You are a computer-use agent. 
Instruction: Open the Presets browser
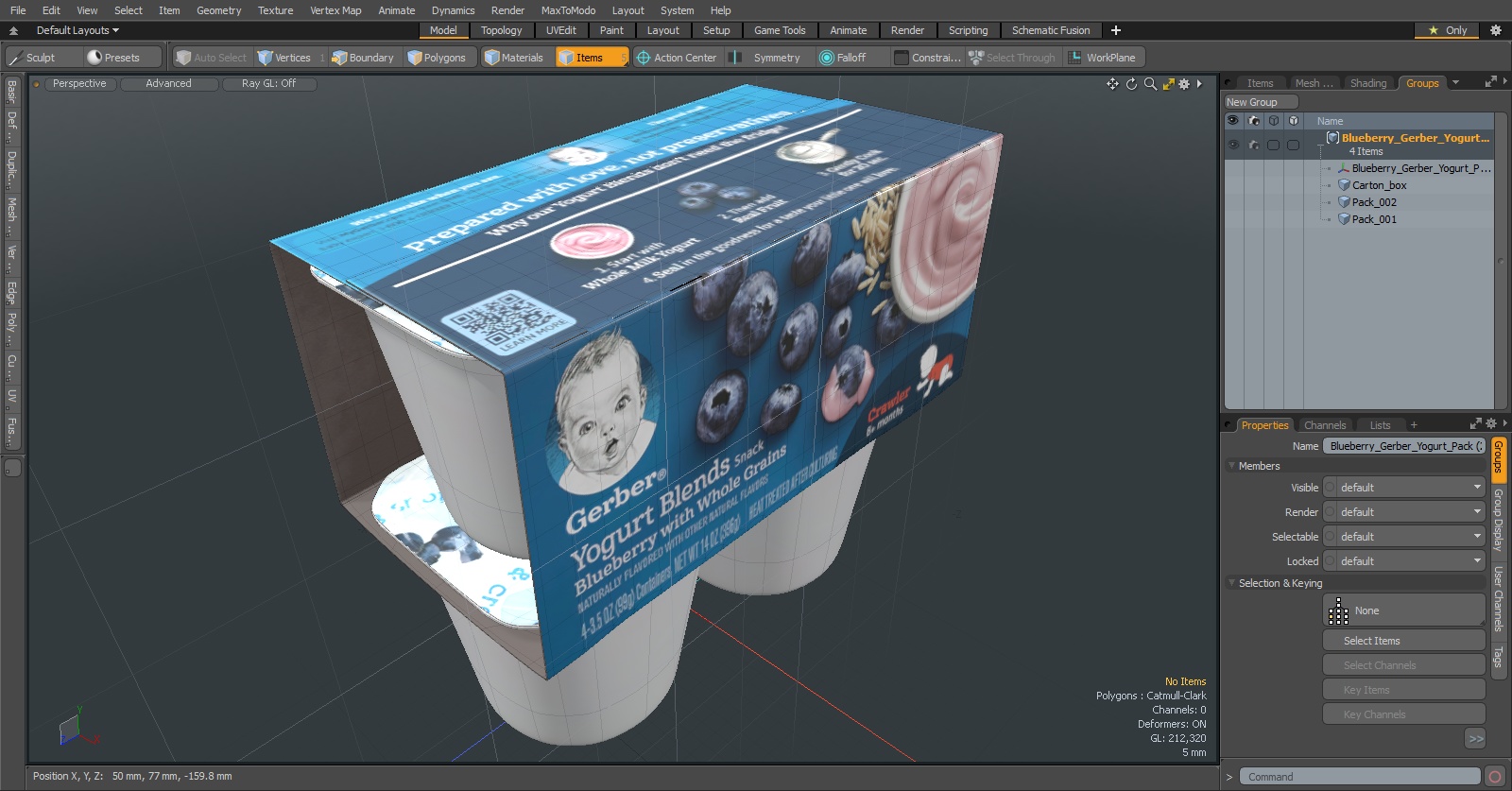pyautogui.click(x=122, y=58)
